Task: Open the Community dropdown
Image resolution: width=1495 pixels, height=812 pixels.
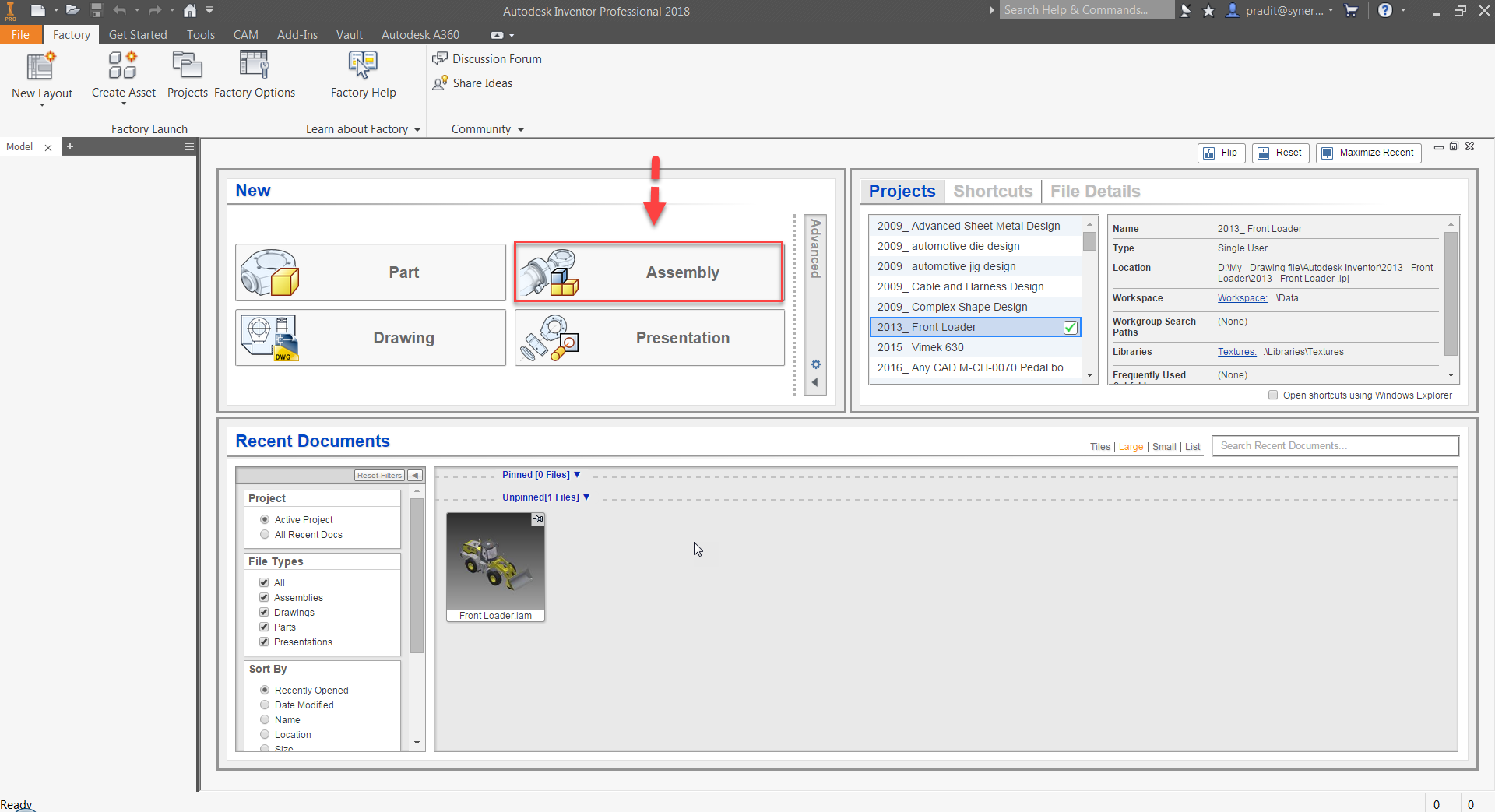Action: [x=487, y=128]
